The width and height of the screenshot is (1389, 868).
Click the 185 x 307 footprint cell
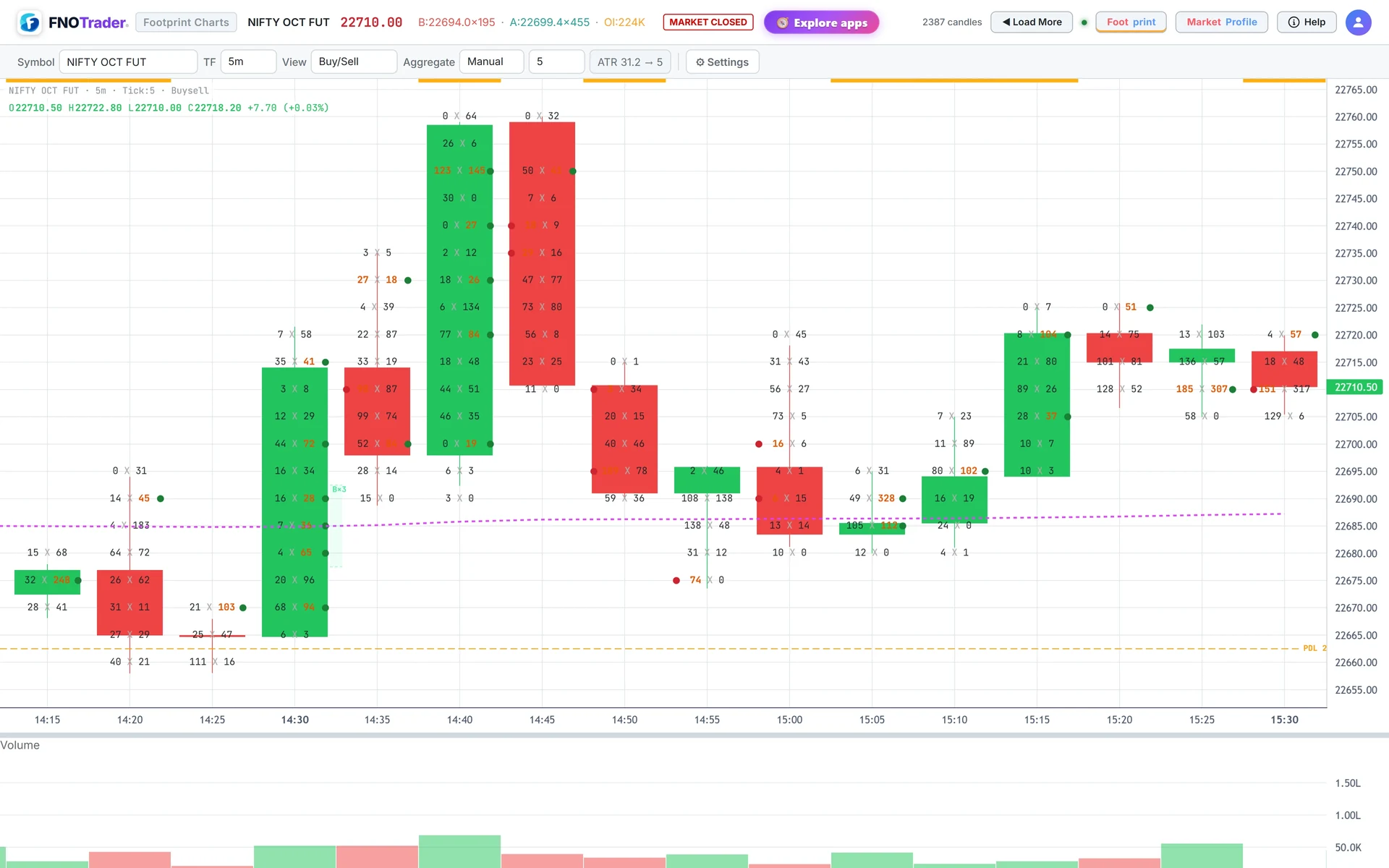[1202, 389]
